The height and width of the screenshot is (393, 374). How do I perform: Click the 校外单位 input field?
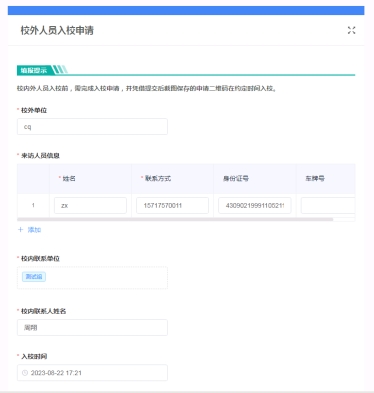click(x=92, y=127)
